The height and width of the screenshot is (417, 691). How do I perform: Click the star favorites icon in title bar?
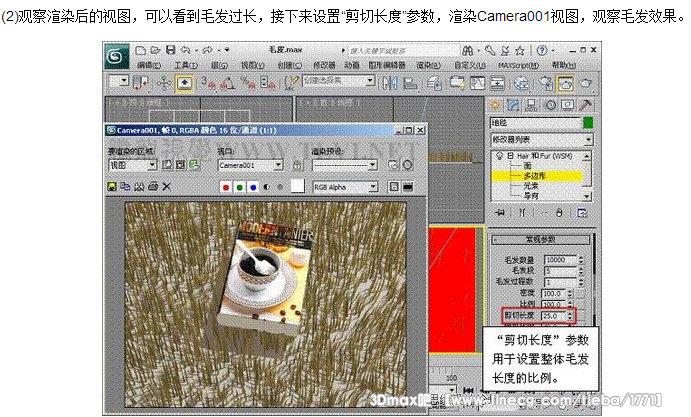520,51
